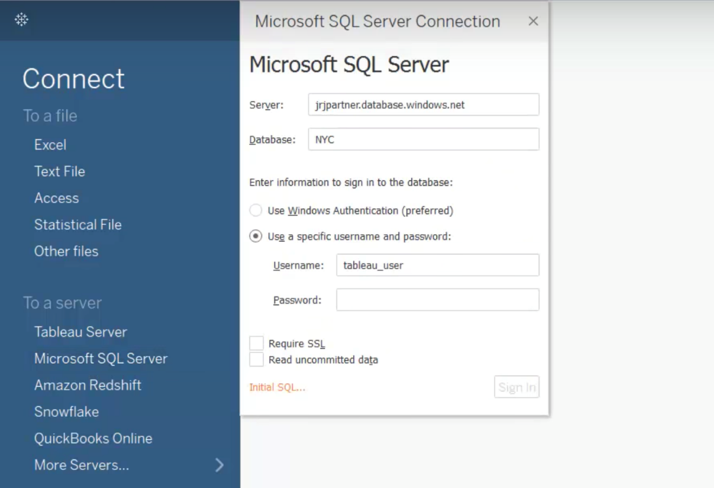Toggle Read uncommitted data checkbox
The width and height of the screenshot is (714, 488).
pos(256,360)
